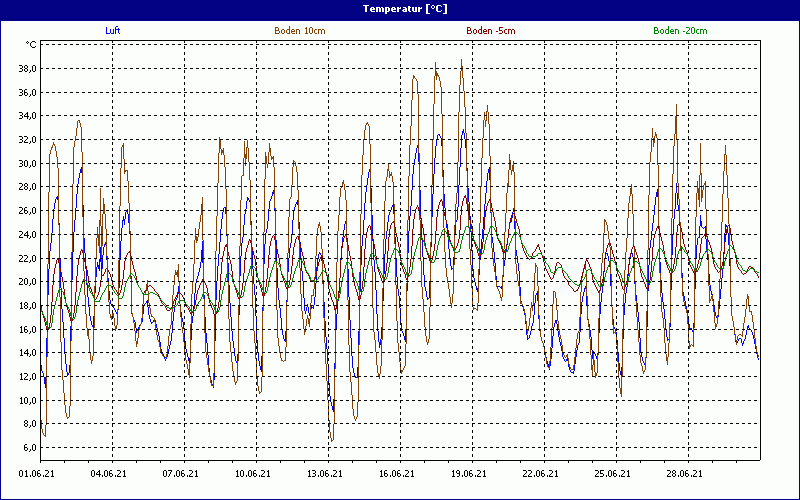
Task: Click the 16.06.21 x-axis label
Action: coord(397,474)
